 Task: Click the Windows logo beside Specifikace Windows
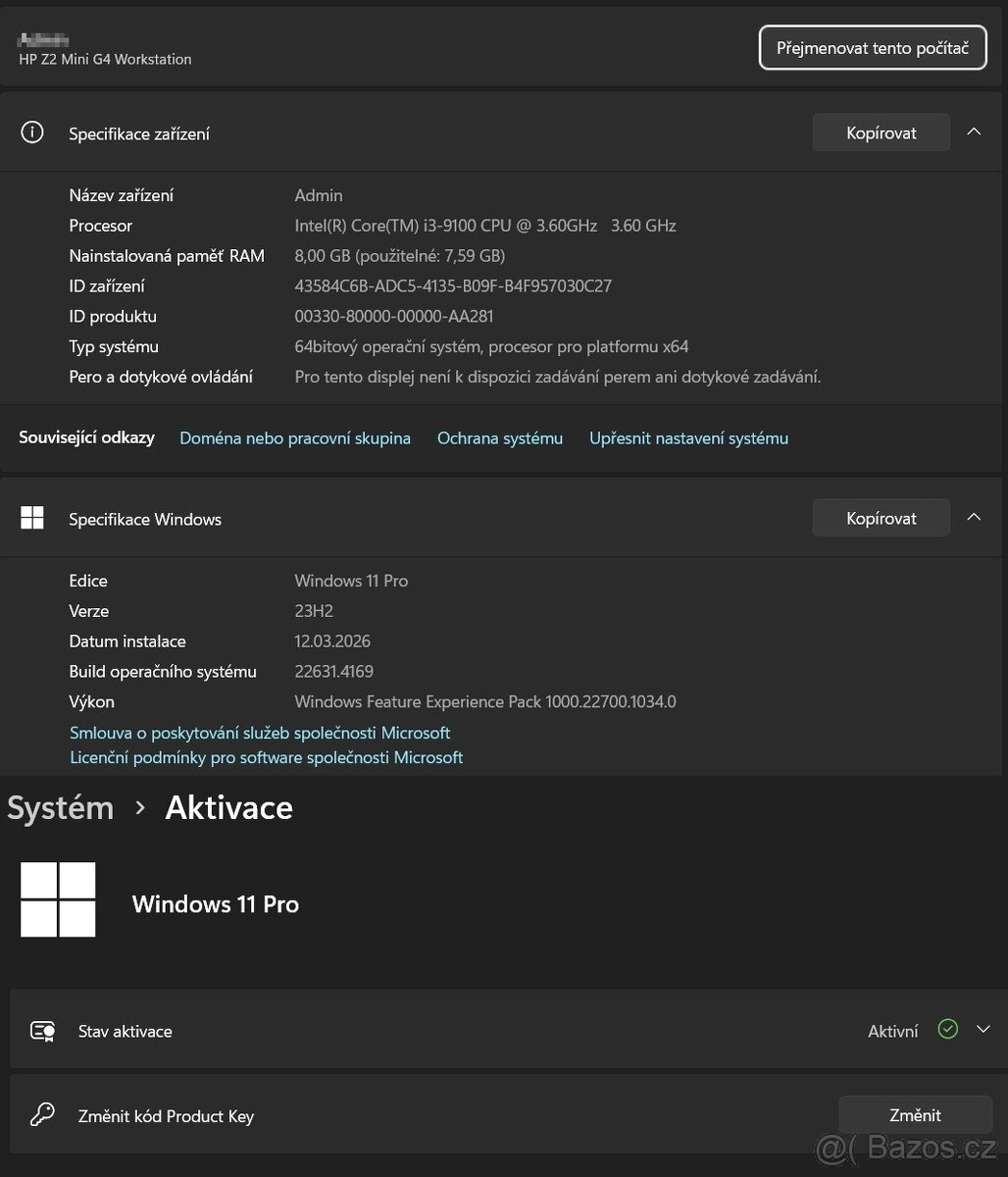click(32, 518)
